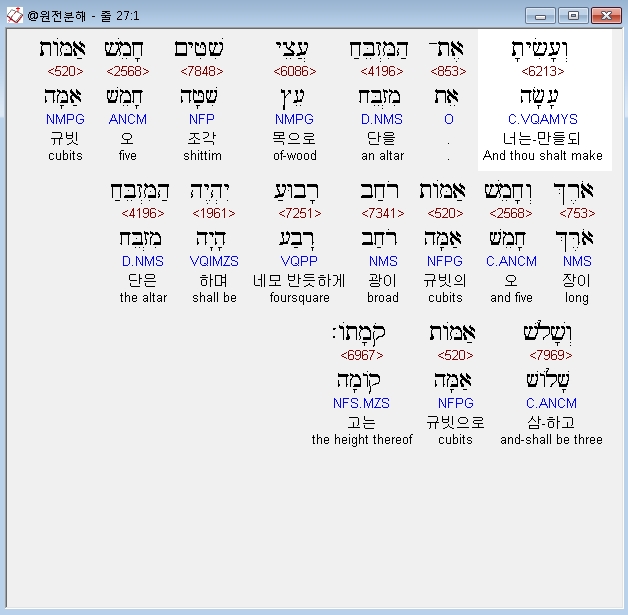Select parsing code C.ANCM above 'and five'
Screen dimensions: 628x615
pyautogui.click(x=511, y=261)
